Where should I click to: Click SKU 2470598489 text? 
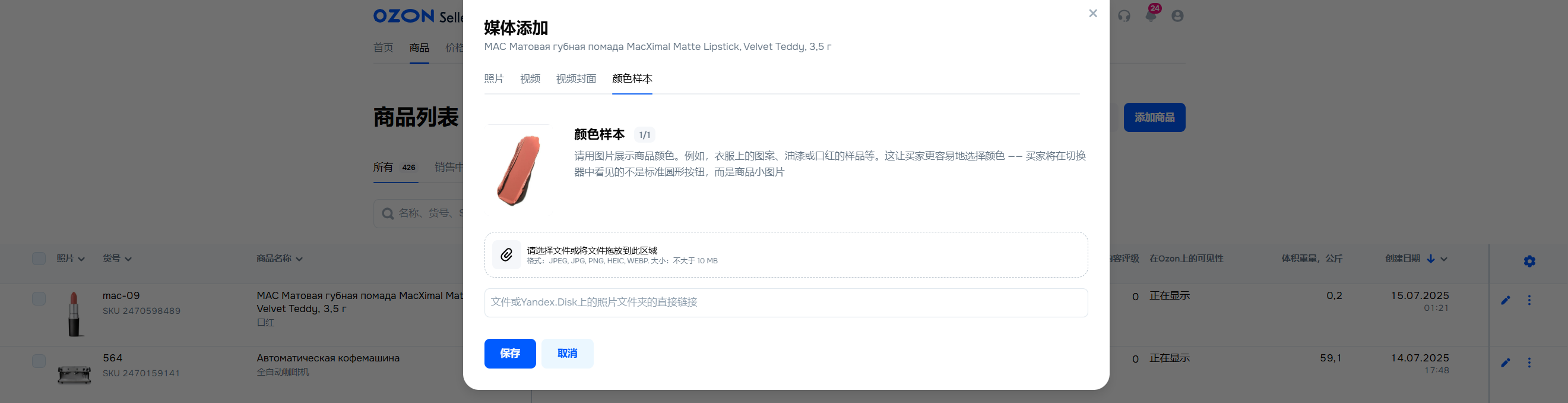(x=142, y=311)
